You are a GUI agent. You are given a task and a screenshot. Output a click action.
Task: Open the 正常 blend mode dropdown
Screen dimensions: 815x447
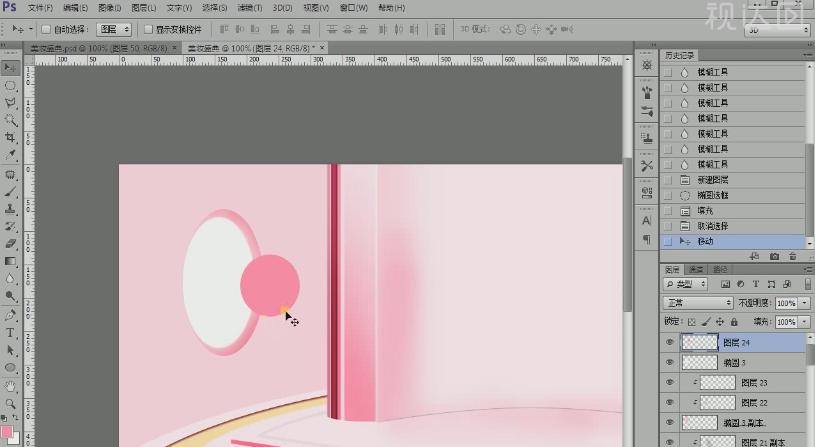point(699,303)
